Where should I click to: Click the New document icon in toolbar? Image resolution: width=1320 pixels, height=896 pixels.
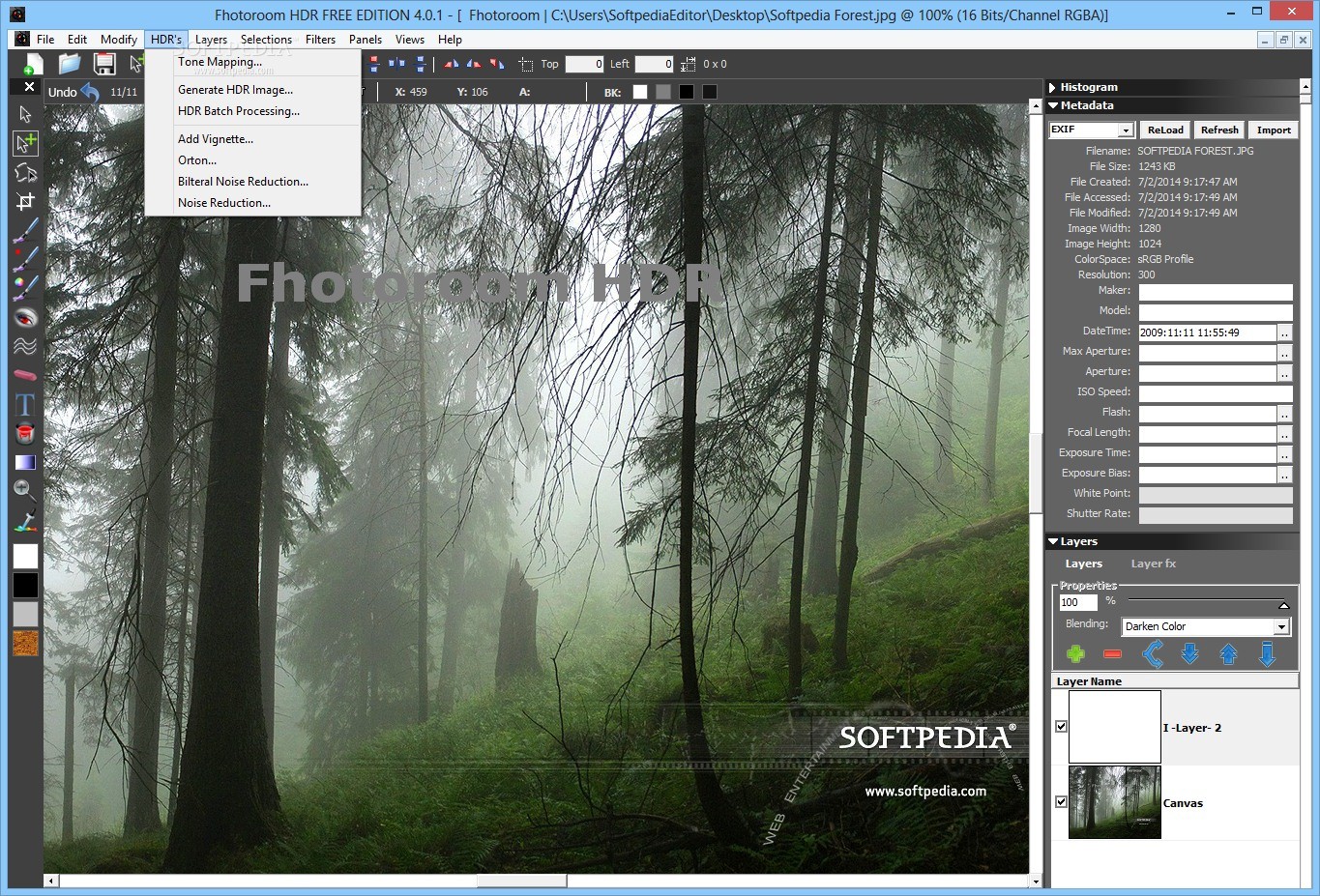click(x=32, y=65)
